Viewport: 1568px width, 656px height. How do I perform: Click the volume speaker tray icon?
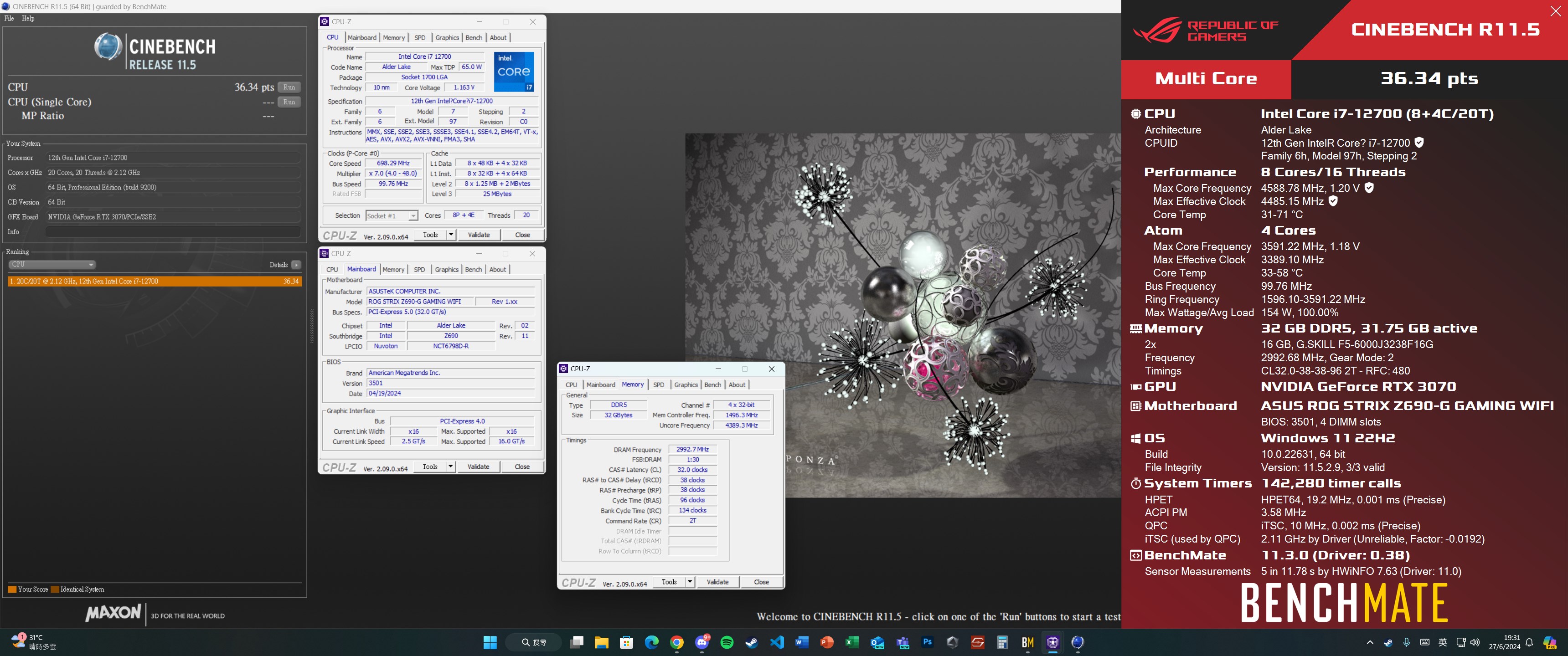click(1475, 643)
